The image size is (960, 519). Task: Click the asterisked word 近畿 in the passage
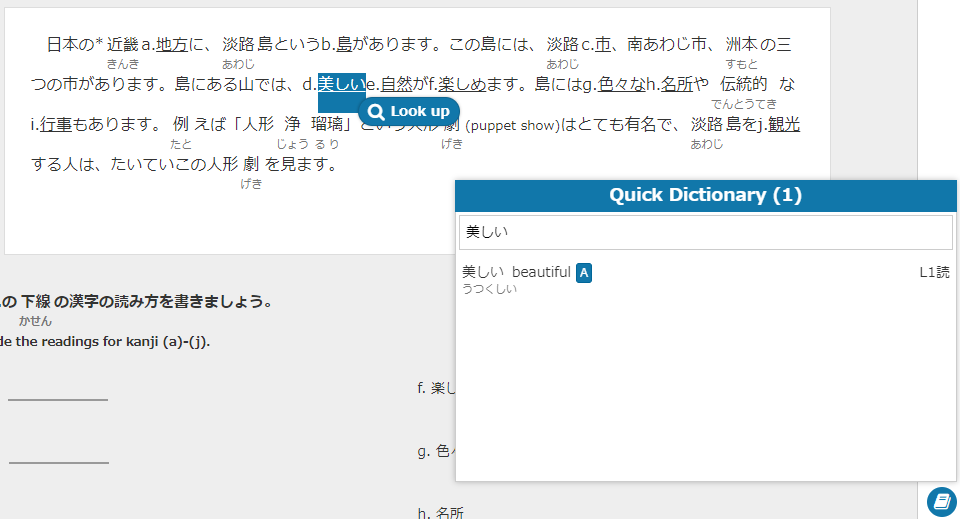coord(123,44)
